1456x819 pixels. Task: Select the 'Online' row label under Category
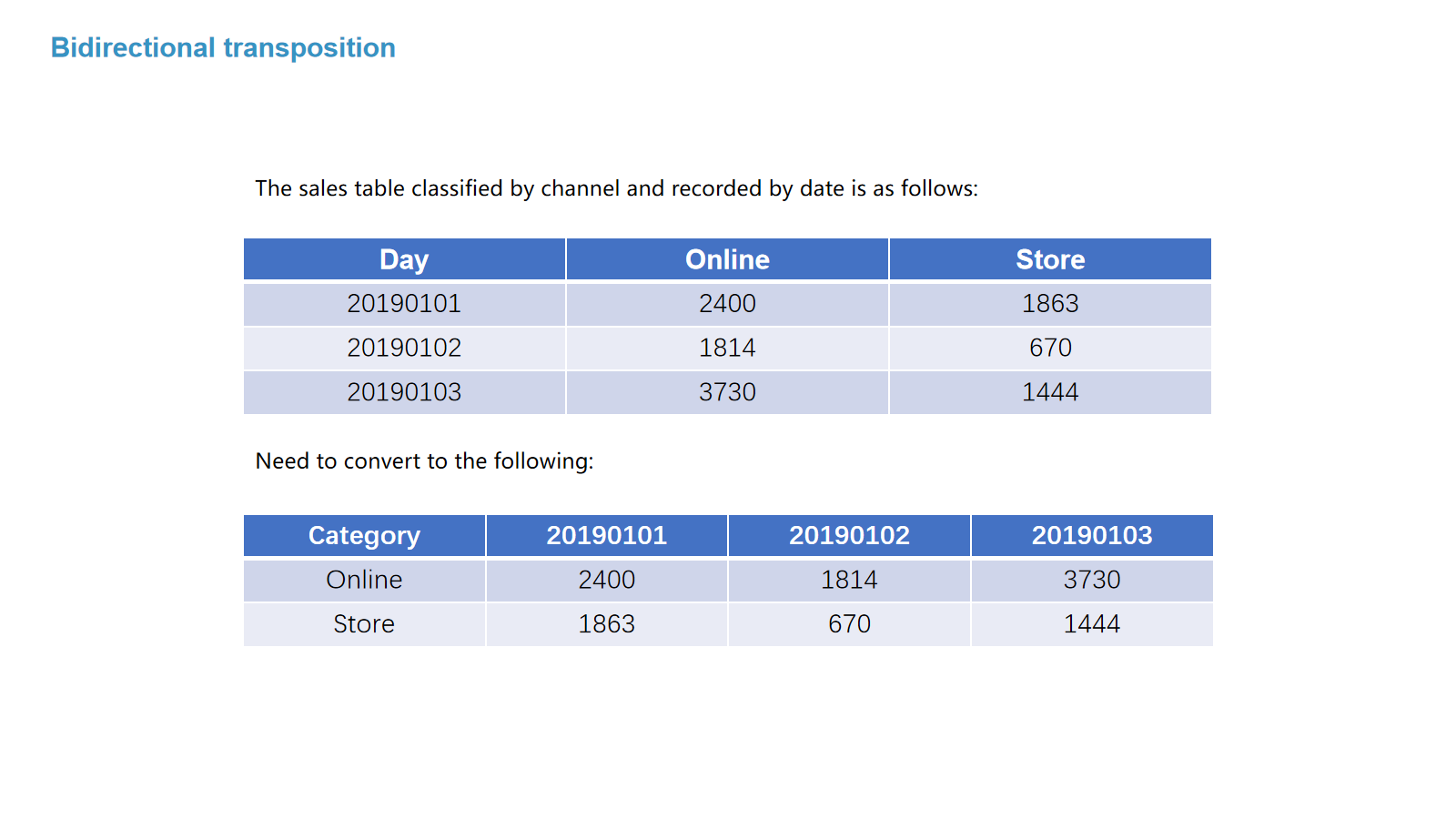(x=364, y=580)
